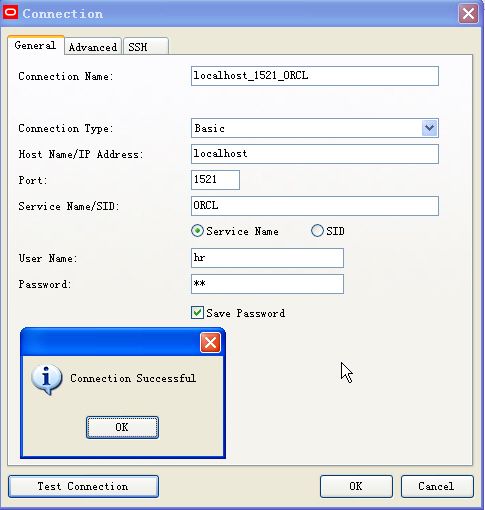
Task: Click the Host Name/IP Address field
Action: pyautogui.click(x=315, y=154)
